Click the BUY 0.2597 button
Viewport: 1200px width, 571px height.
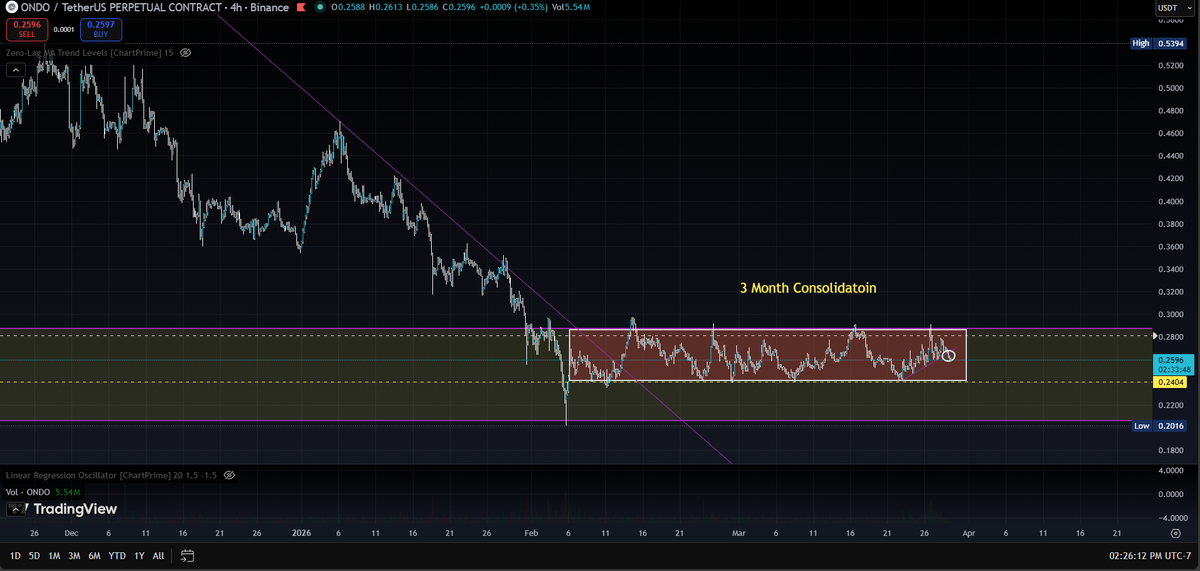pyautogui.click(x=100, y=29)
